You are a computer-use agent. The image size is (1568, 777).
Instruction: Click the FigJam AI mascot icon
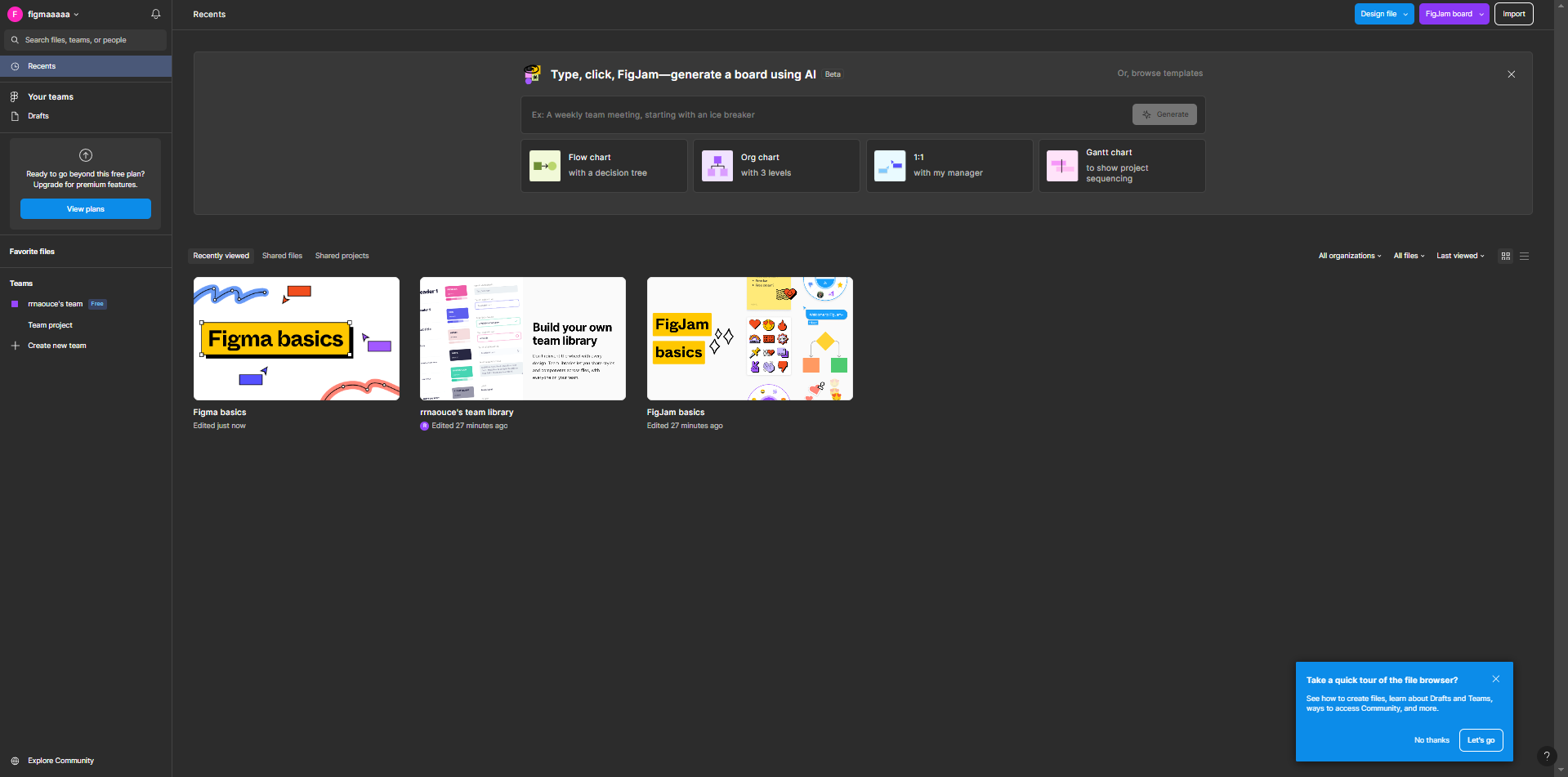533,74
